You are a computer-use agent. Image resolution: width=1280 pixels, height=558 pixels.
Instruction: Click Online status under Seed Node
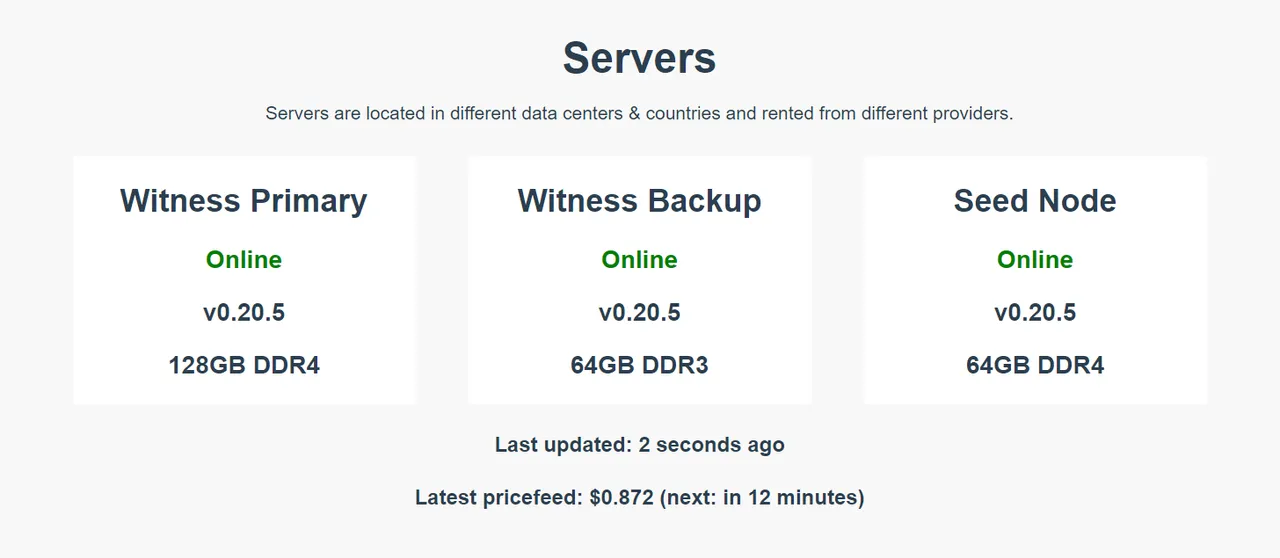click(1035, 260)
